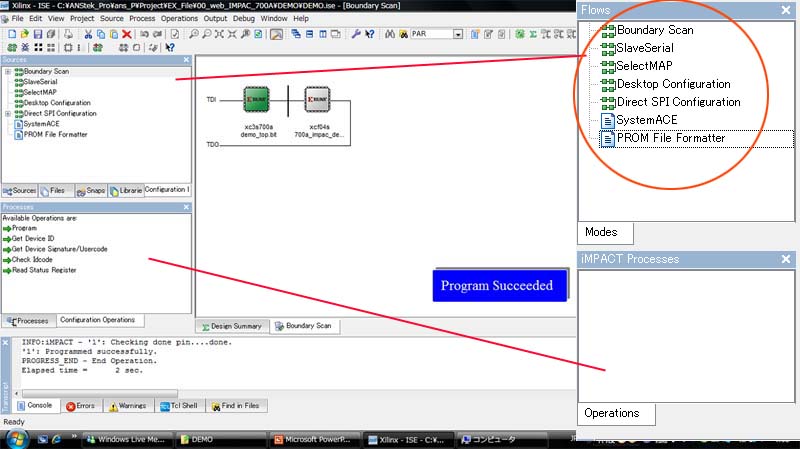Screen dimensions: 800x449
Task: Switch to the Files tab
Action: point(56,190)
